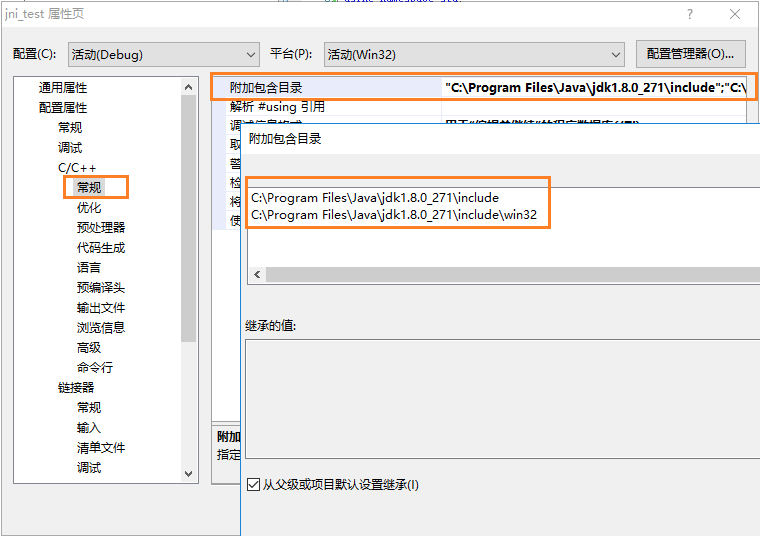Toggle 从父级或项目默认设置继承(I) checkbox
Screen dimensions: 760x536
pos(253,485)
